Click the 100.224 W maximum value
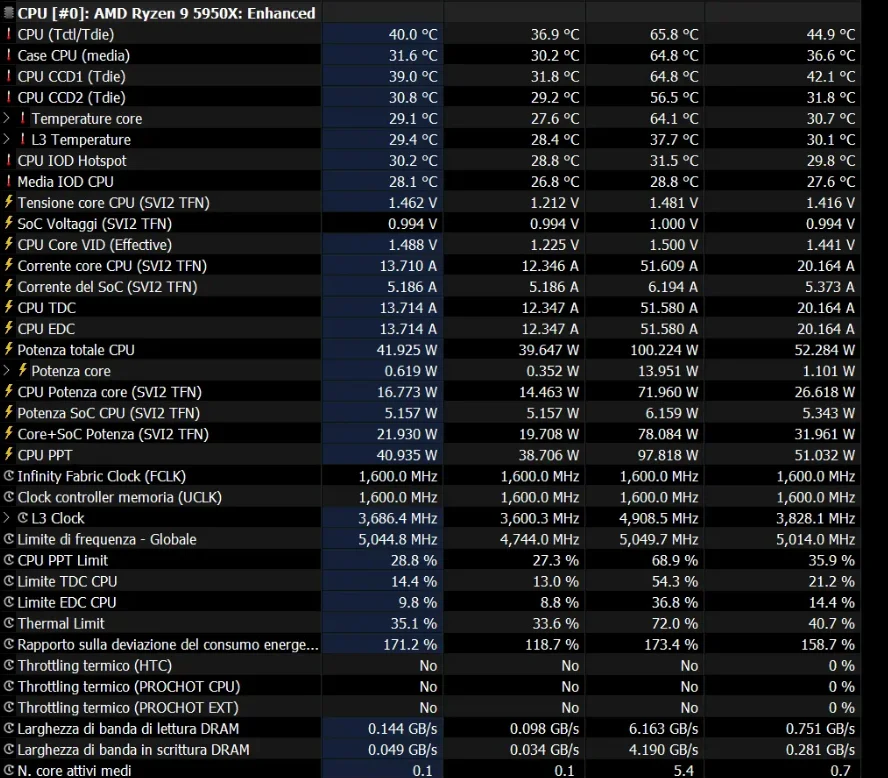Screen dimensions: 888x778 (664, 350)
